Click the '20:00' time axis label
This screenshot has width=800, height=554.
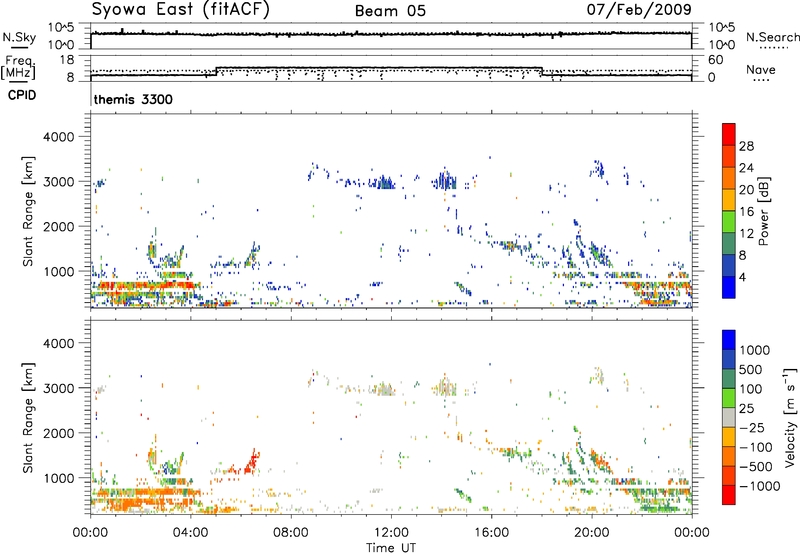pyautogui.click(x=591, y=533)
